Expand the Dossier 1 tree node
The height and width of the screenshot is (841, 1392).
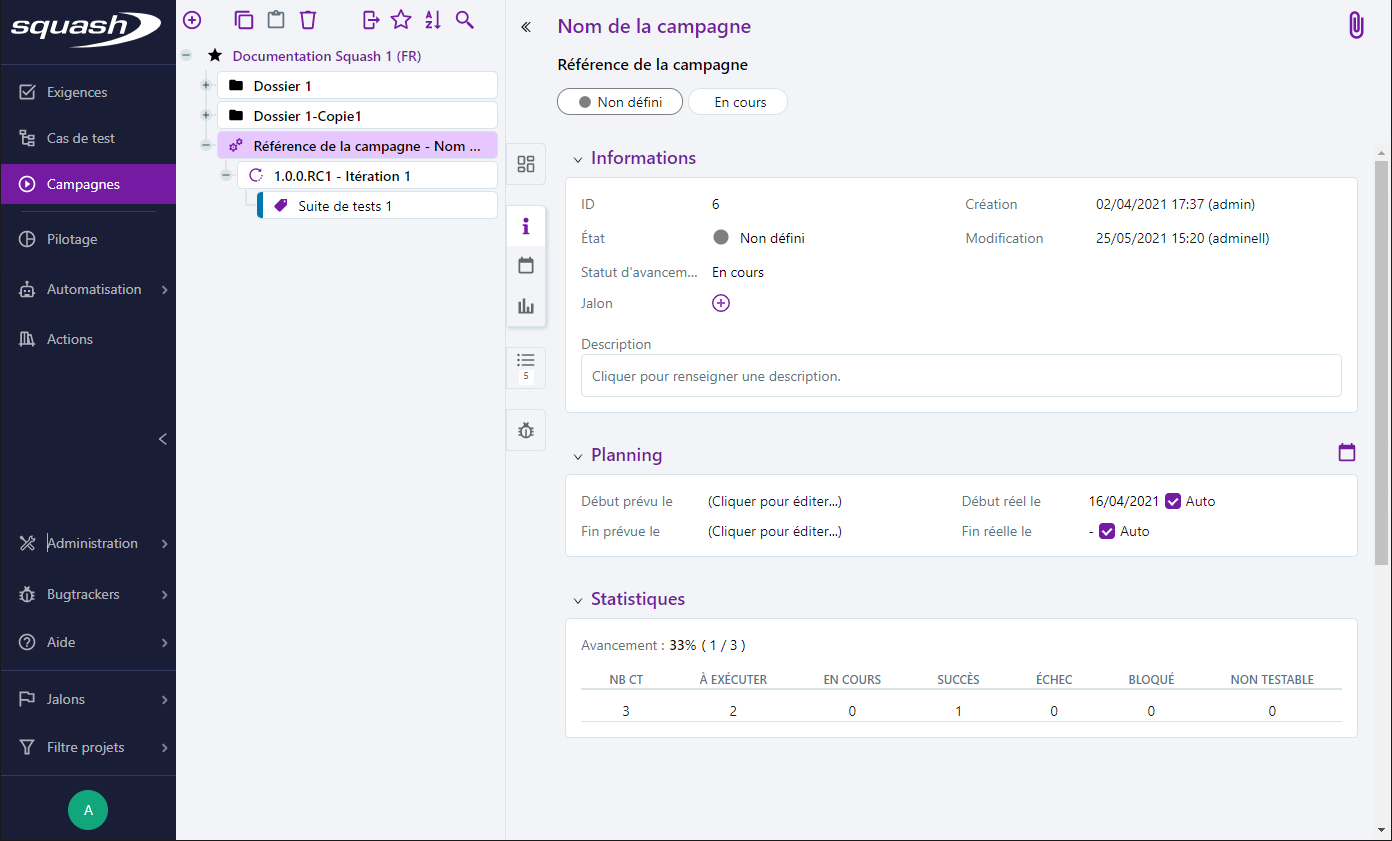[x=206, y=86]
